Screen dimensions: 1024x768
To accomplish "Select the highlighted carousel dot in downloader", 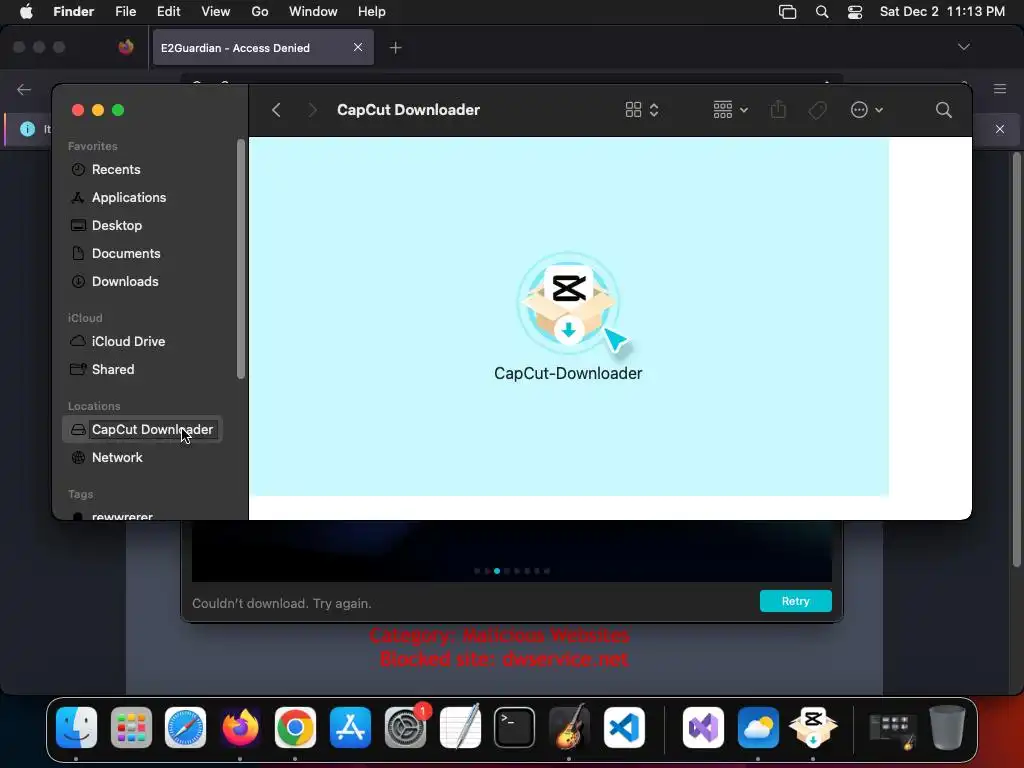I will [497, 571].
